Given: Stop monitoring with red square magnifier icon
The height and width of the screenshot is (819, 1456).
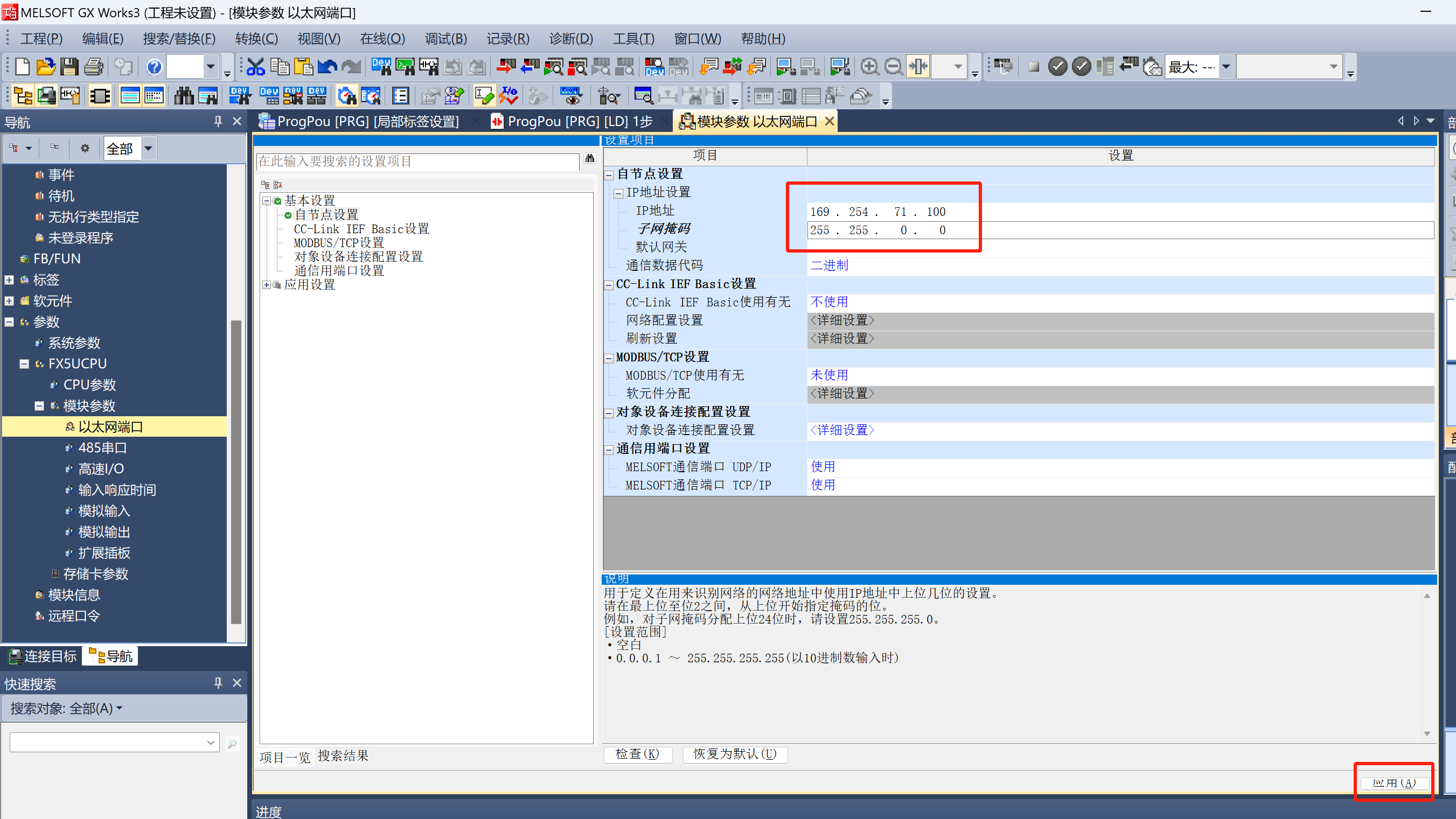Looking at the screenshot, I should [x=577, y=67].
